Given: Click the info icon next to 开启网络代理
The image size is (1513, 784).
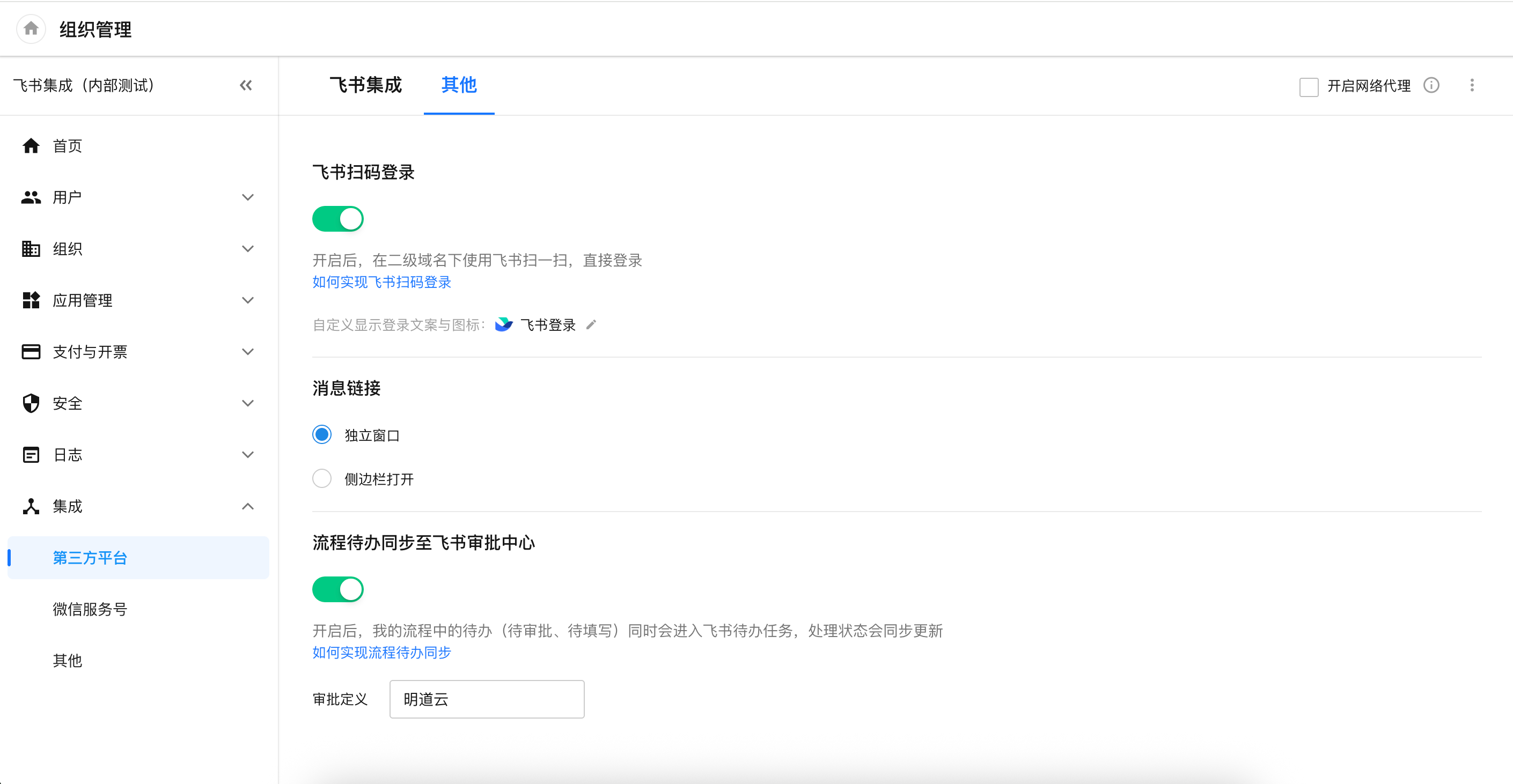Looking at the screenshot, I should tap(1431, 86).
